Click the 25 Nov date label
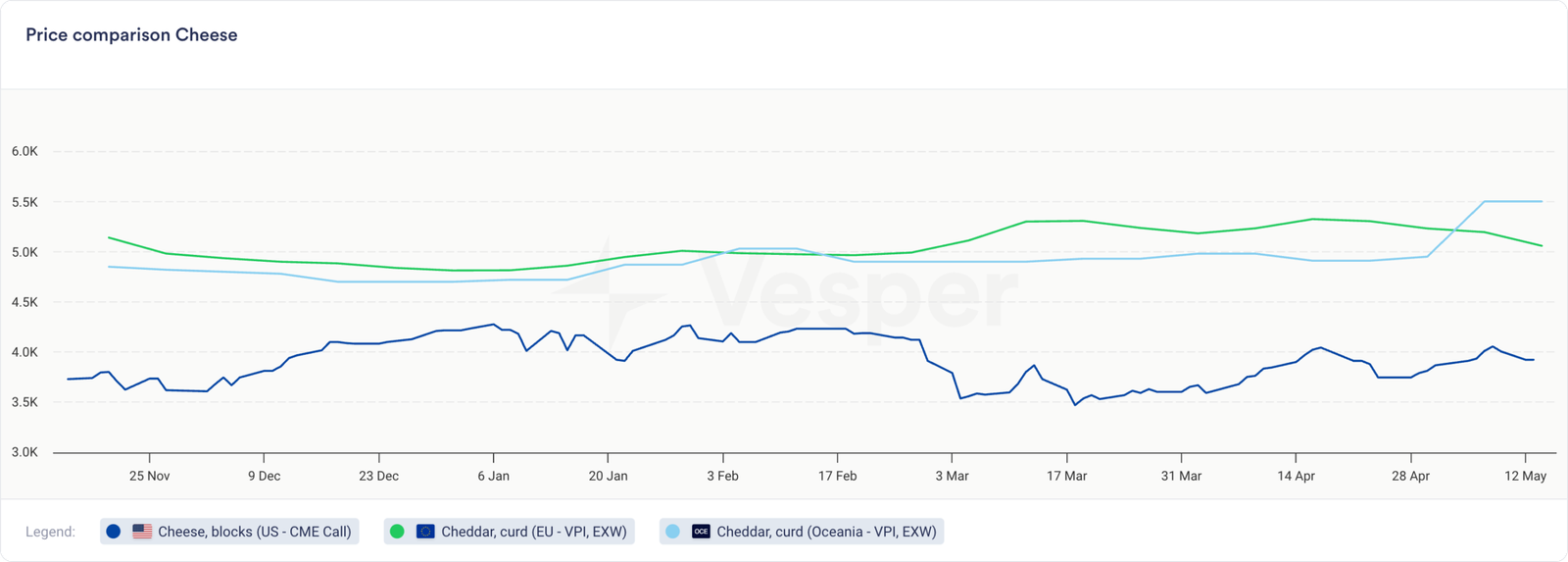 (x=149, y=476)
